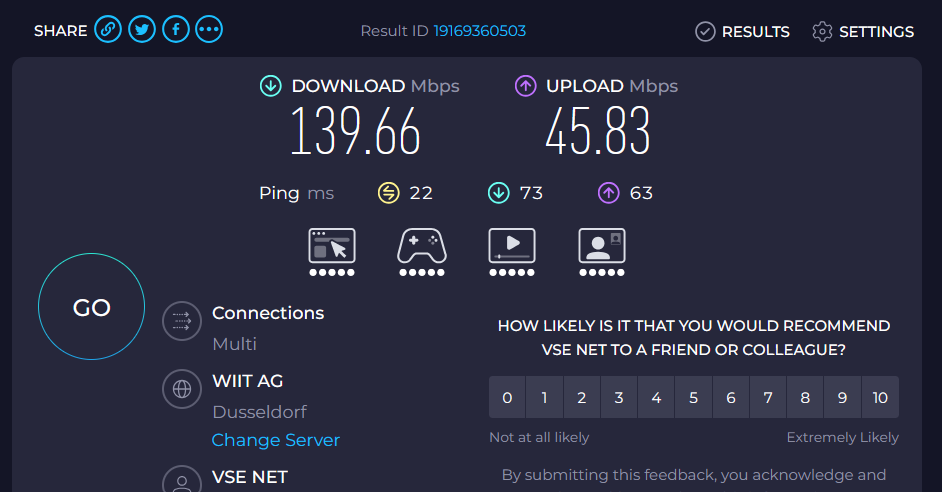Click the download ping latency icon

pyautogui.click(x=499, y=193)
